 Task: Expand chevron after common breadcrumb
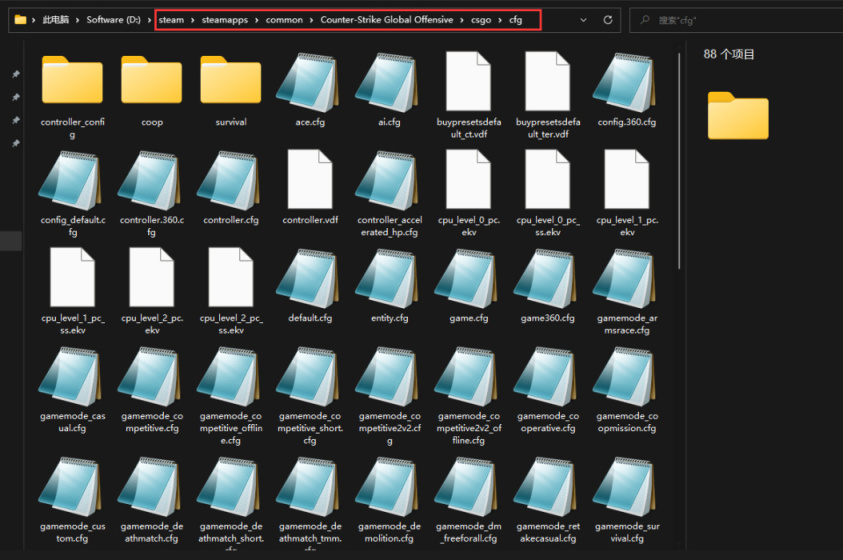[x=311, y=20]
